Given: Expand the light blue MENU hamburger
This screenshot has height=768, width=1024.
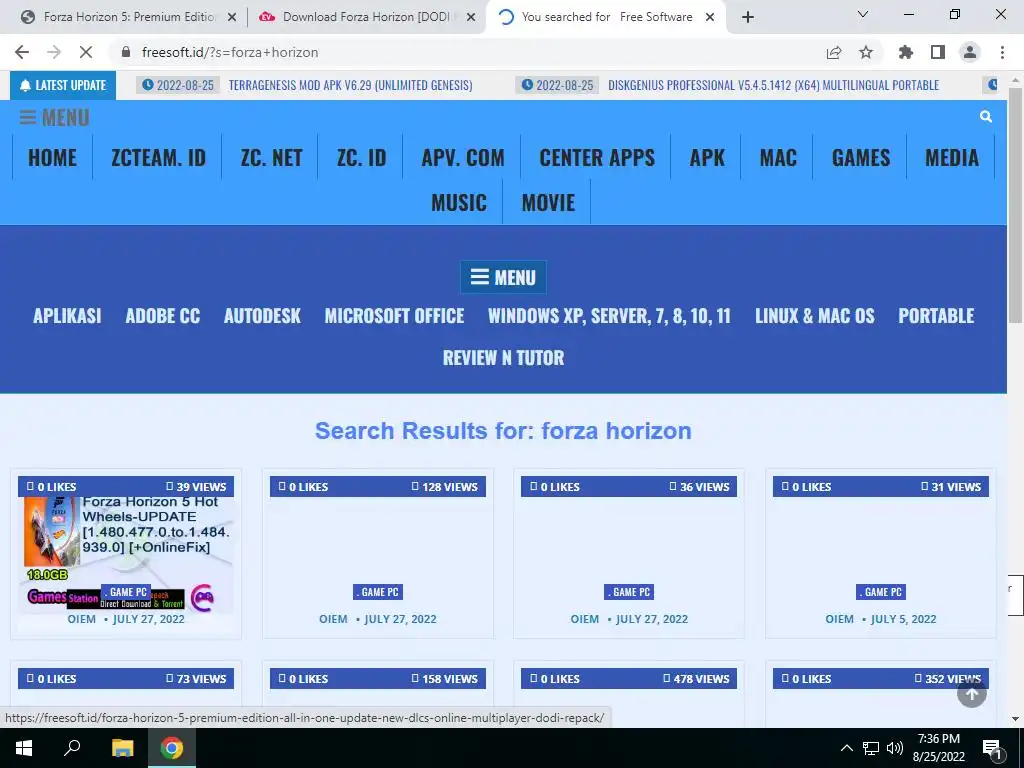Looking at the screenshot, I should tap(54, 118).
